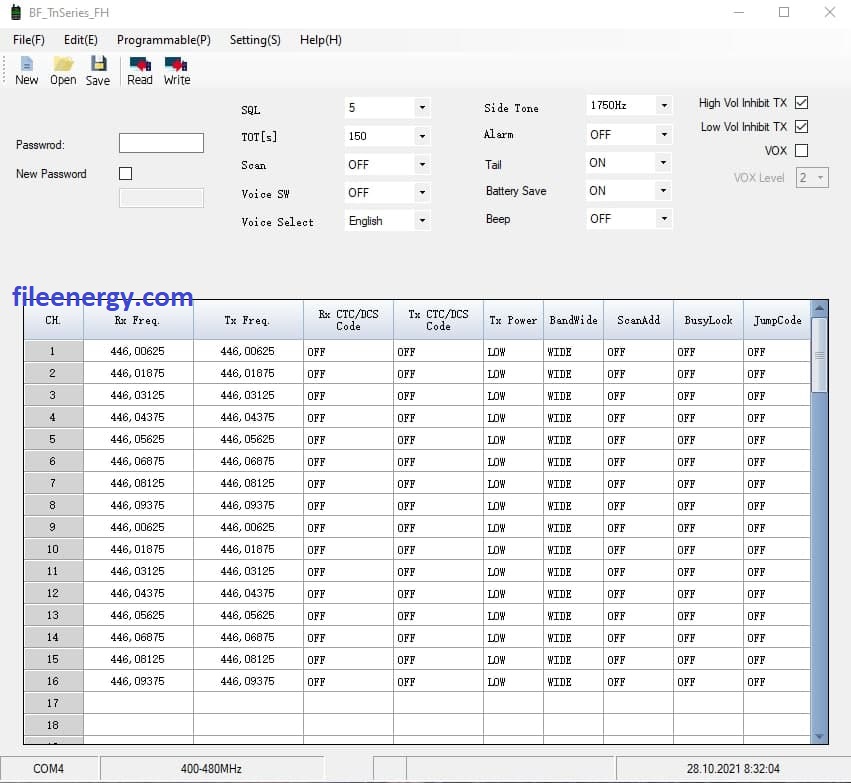Click the Password input field
851x783 pixels.
click(161, 143)
